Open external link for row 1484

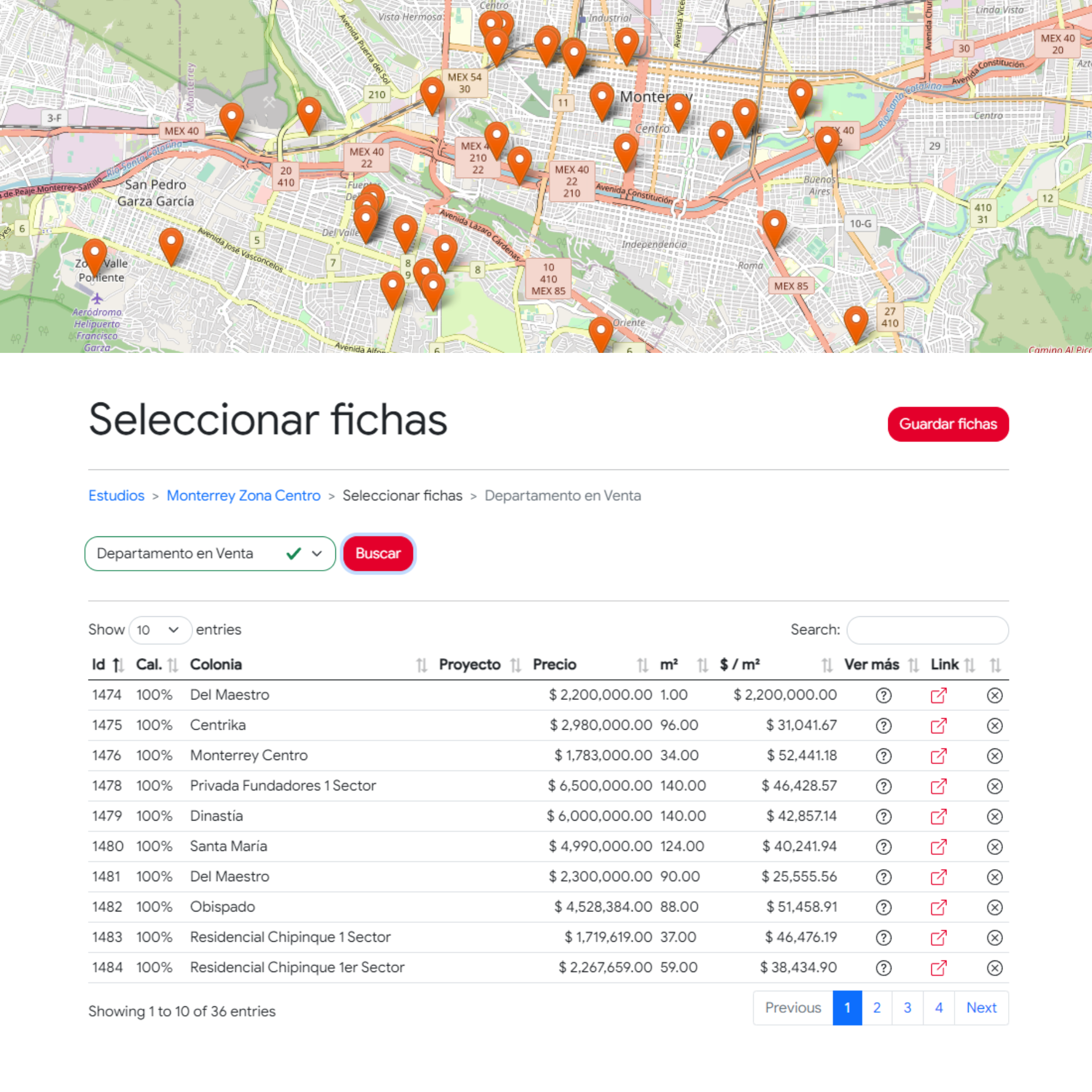click(x=938, y=968)
